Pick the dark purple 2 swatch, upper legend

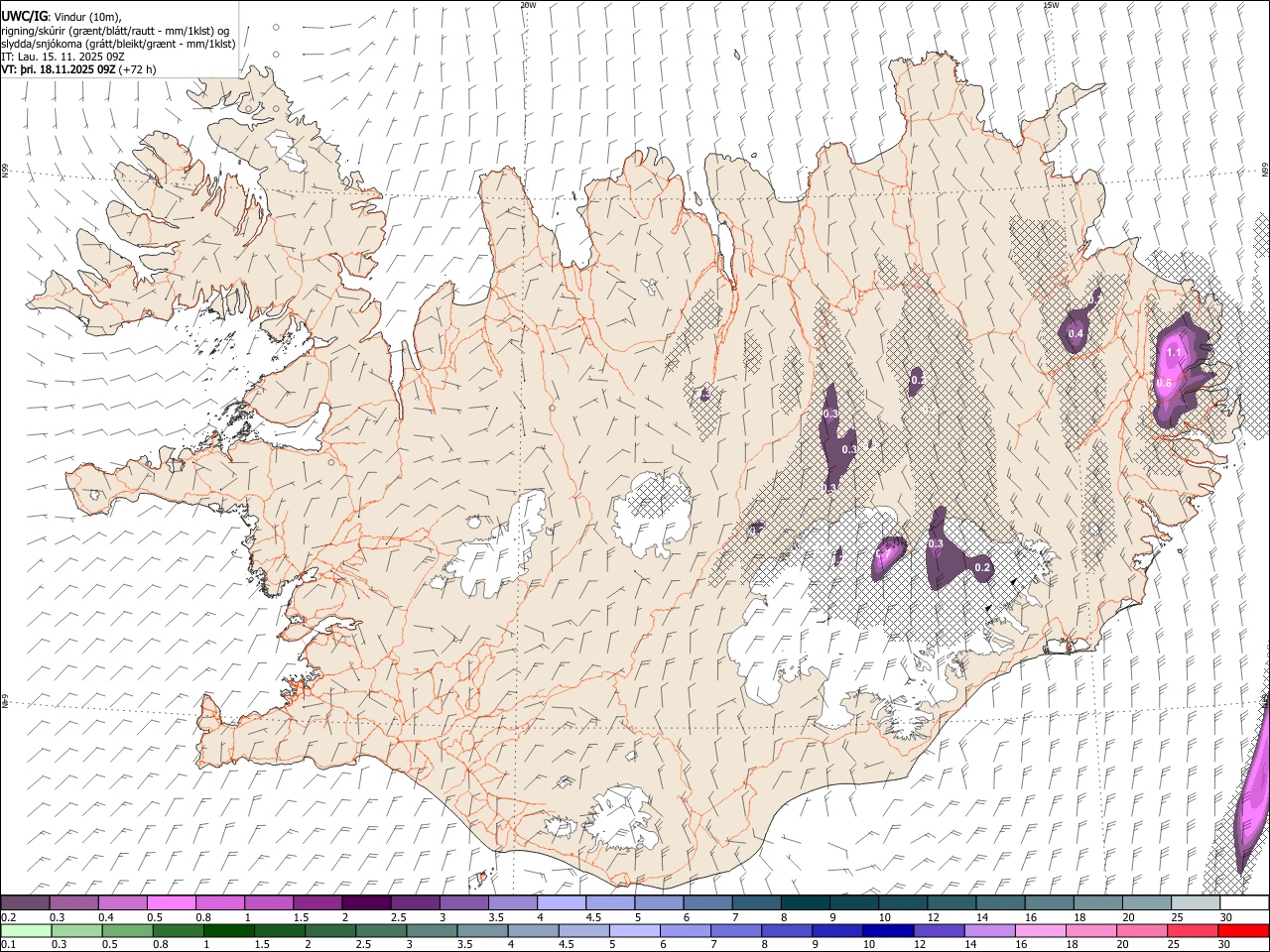tap(366, 902)
